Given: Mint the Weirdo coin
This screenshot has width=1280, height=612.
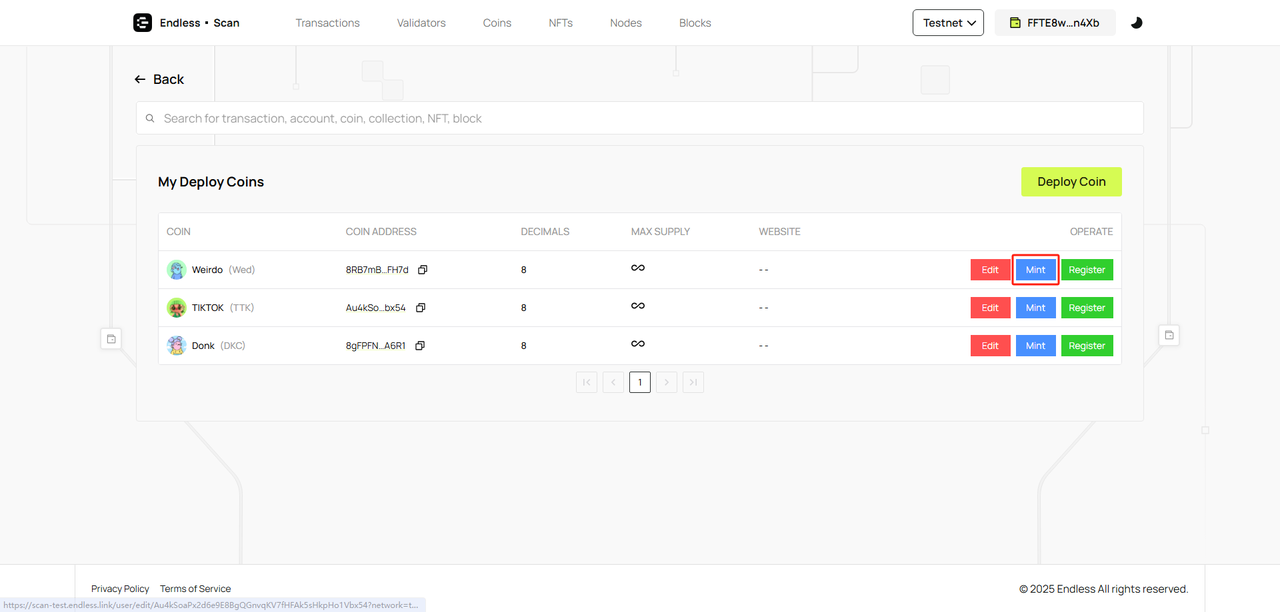Looking at the screenshot, I should (1036, 270).
